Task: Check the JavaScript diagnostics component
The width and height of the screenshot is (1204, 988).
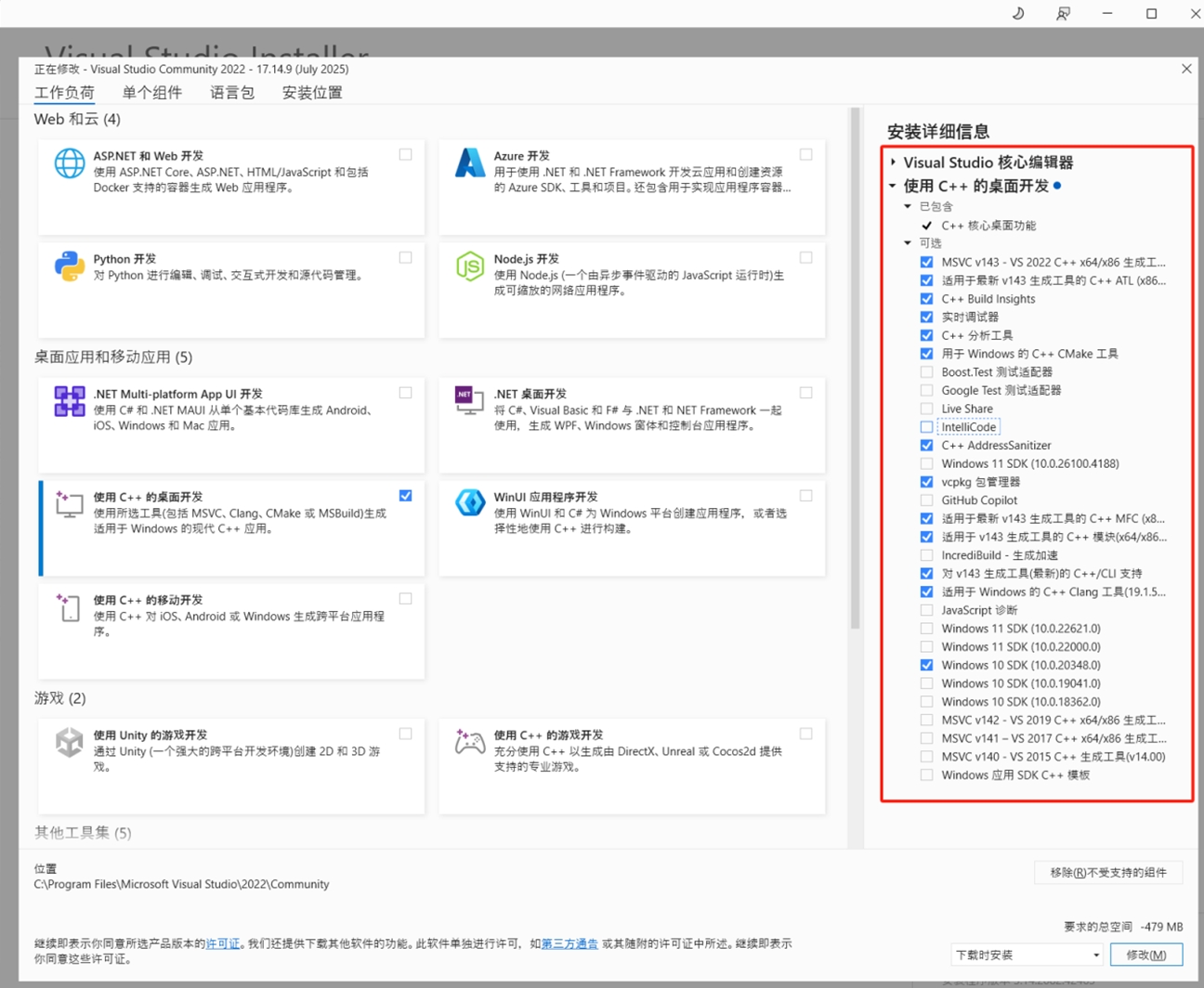Action: (x=926, y=610)
